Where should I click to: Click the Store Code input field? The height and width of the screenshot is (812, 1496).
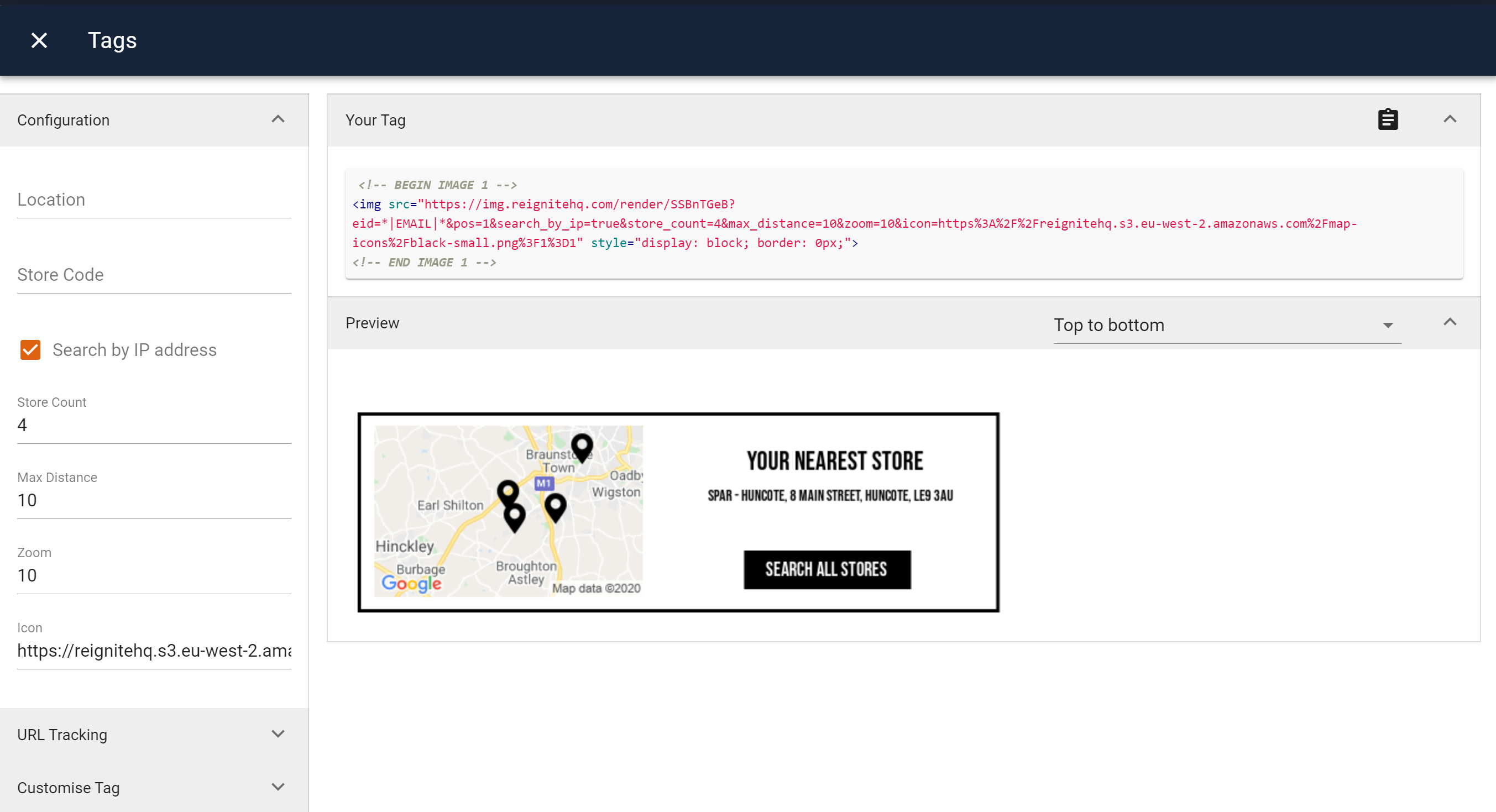[x=154, y=275]
